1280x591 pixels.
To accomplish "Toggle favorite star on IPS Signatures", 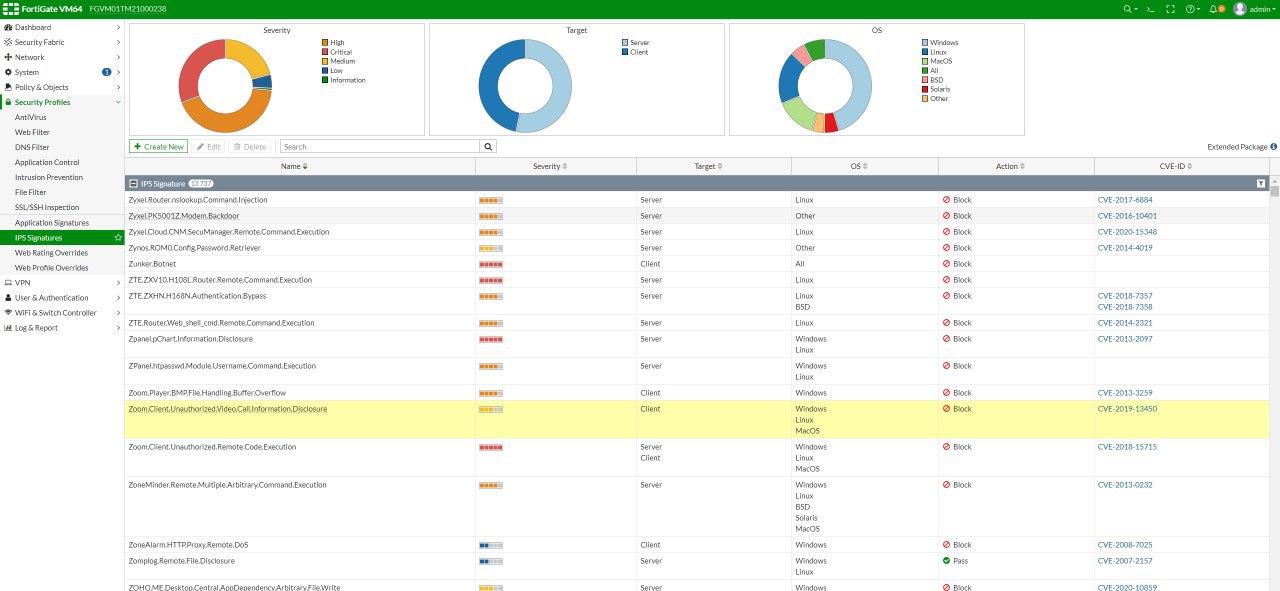I will [118, 238].
